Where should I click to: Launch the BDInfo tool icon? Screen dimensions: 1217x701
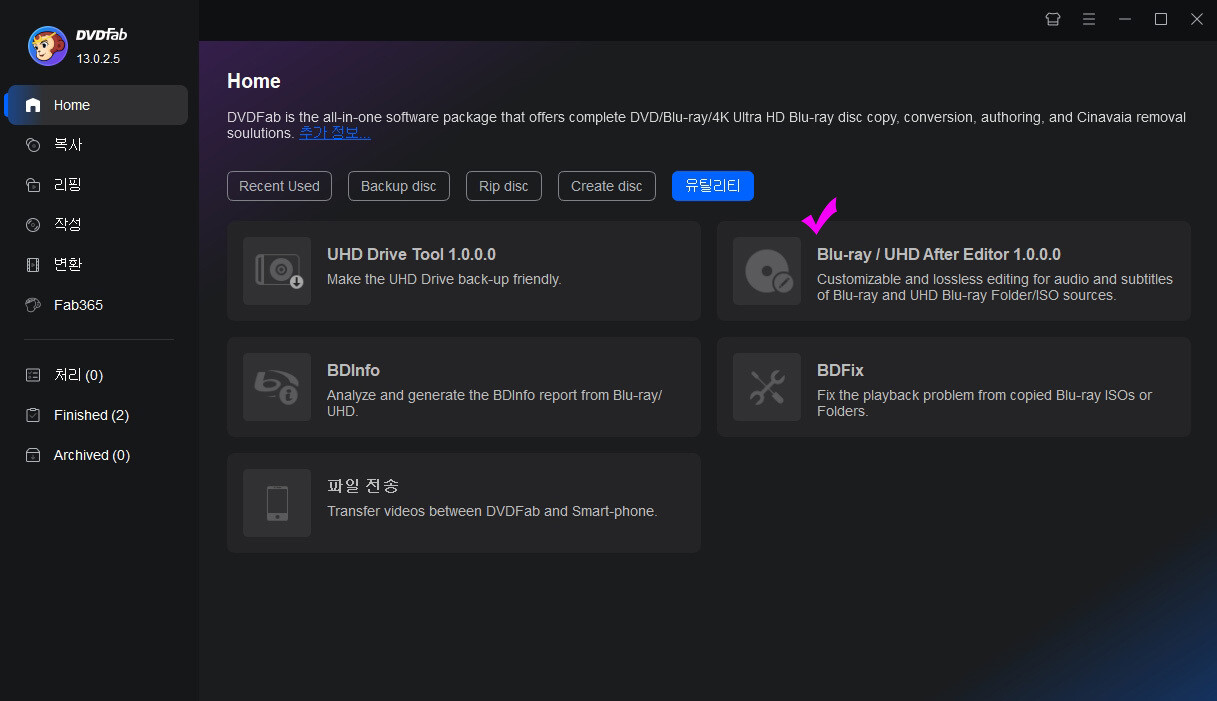pos(277,387)
